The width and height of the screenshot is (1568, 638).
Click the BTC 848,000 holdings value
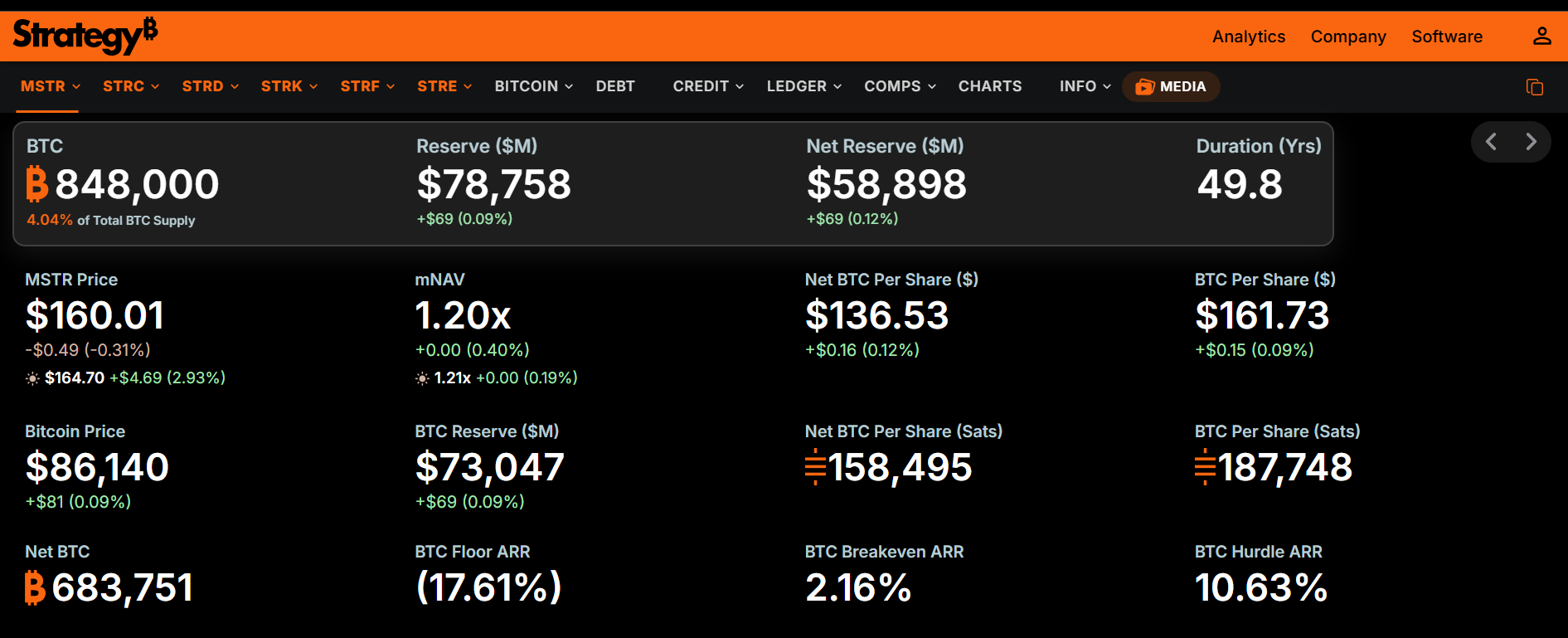point(123,184)
